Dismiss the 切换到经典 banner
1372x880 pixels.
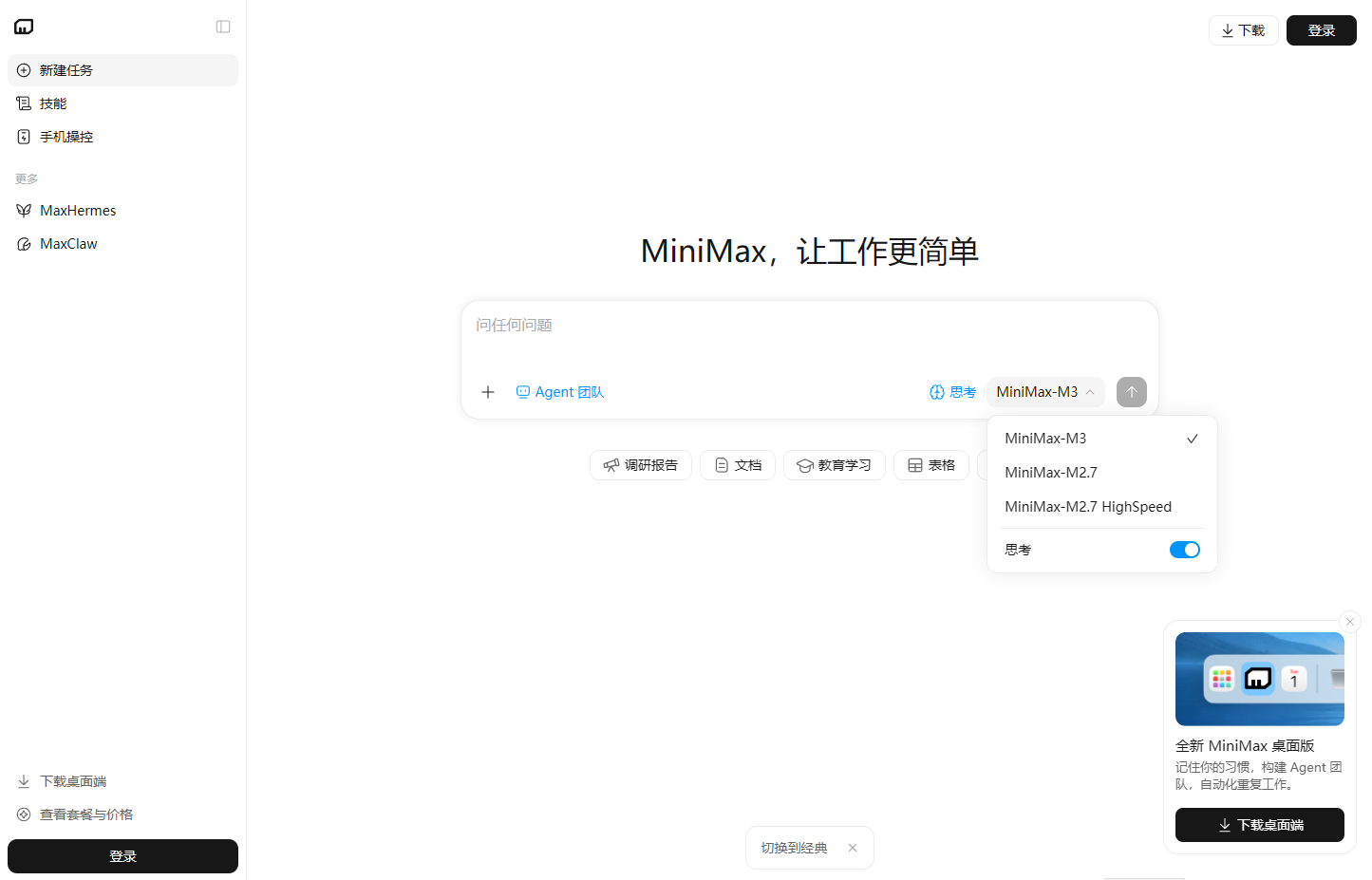[853, 848]
